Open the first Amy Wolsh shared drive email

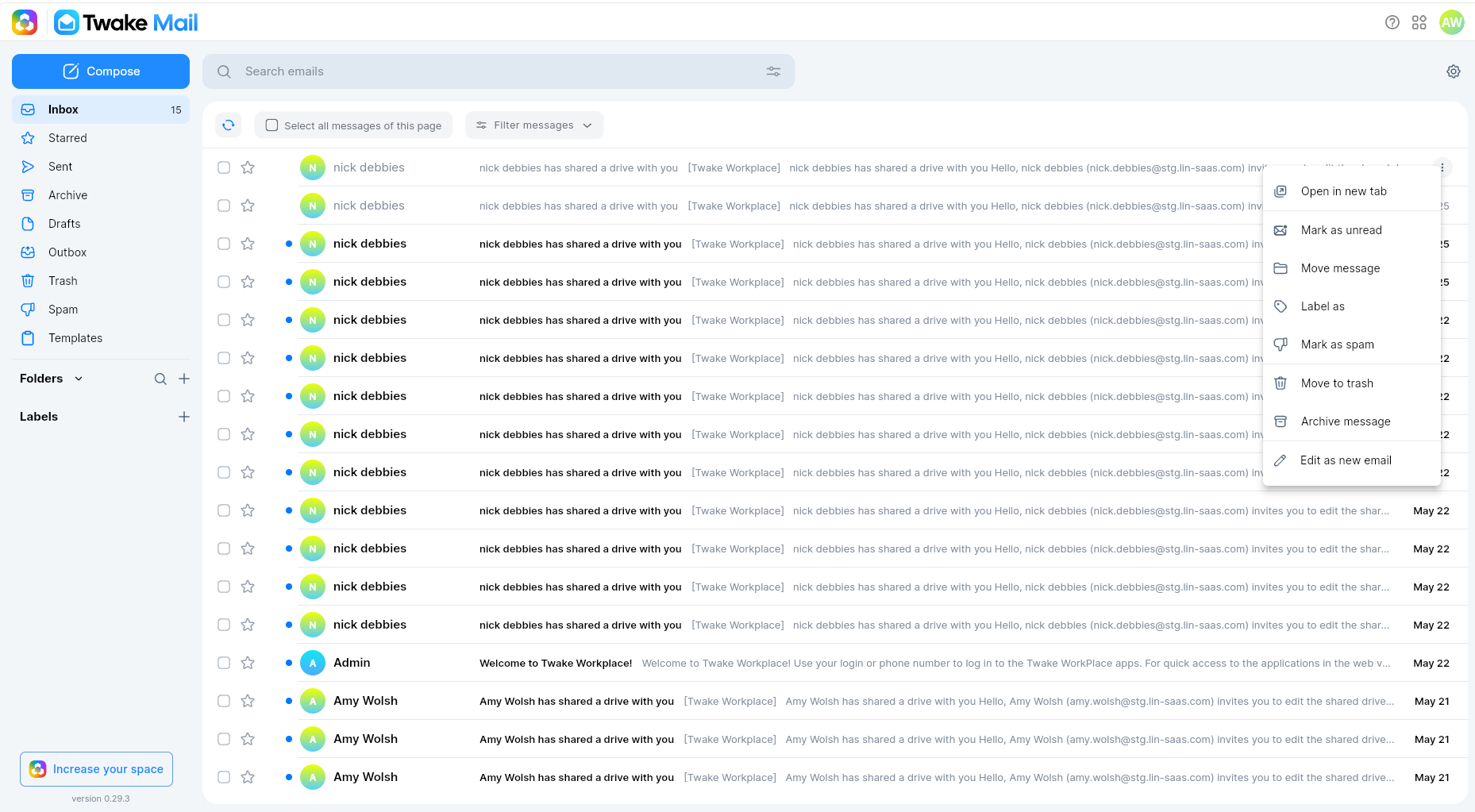(834, 701)
